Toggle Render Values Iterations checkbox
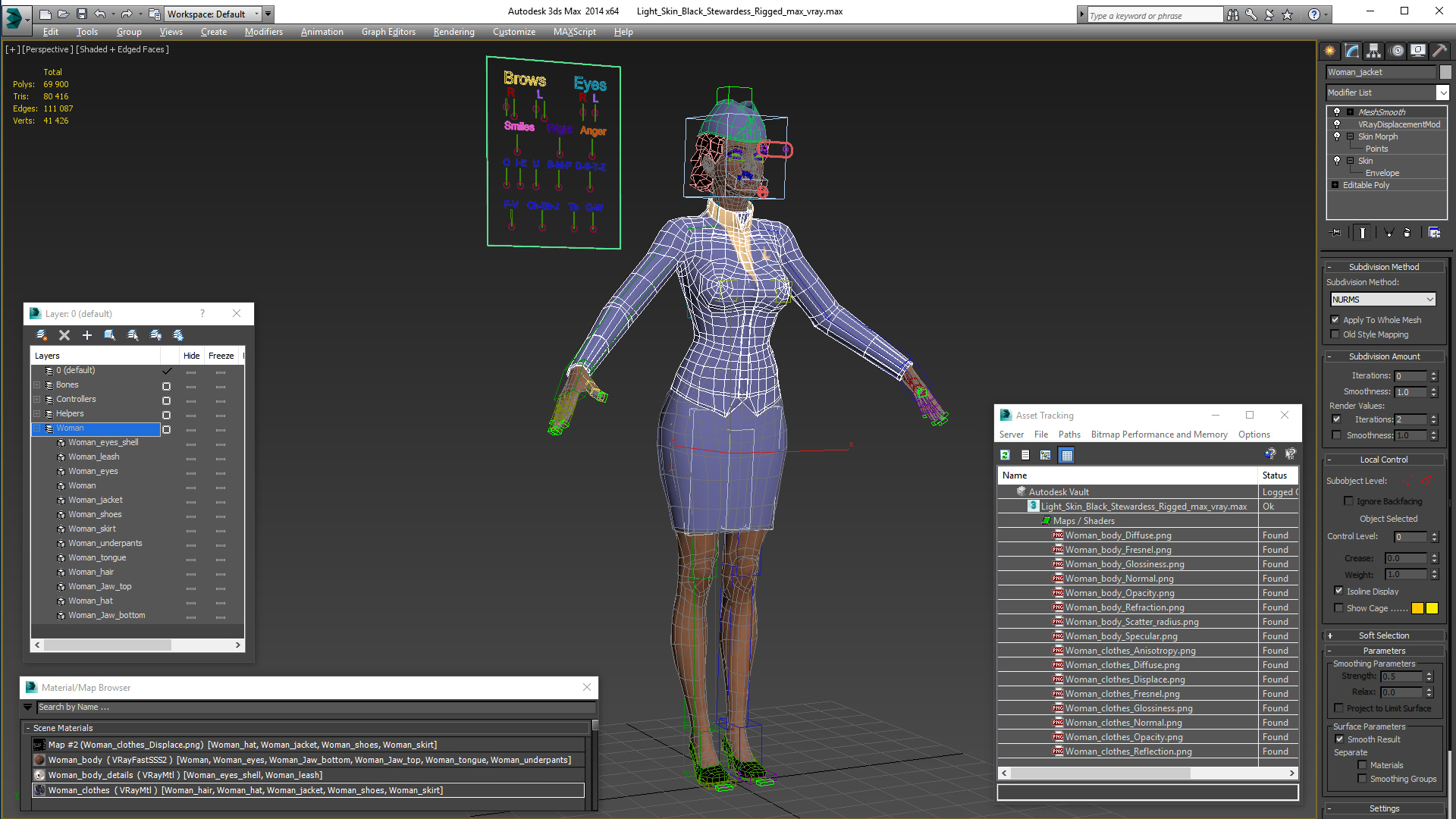Screen dimensions: 1456x819 click(x=1336, y=419)
